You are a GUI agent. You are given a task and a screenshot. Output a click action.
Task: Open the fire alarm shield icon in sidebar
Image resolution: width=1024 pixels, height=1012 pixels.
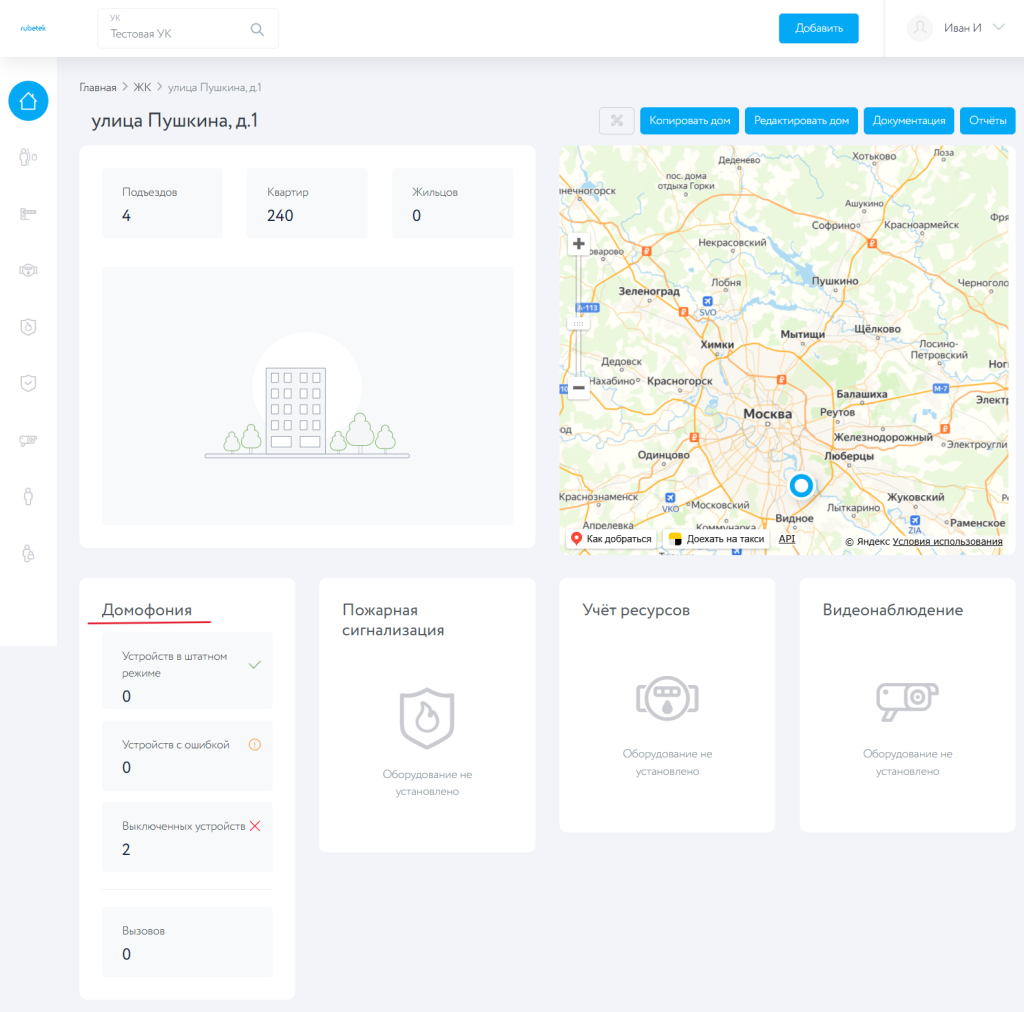[x=28, y=327]
